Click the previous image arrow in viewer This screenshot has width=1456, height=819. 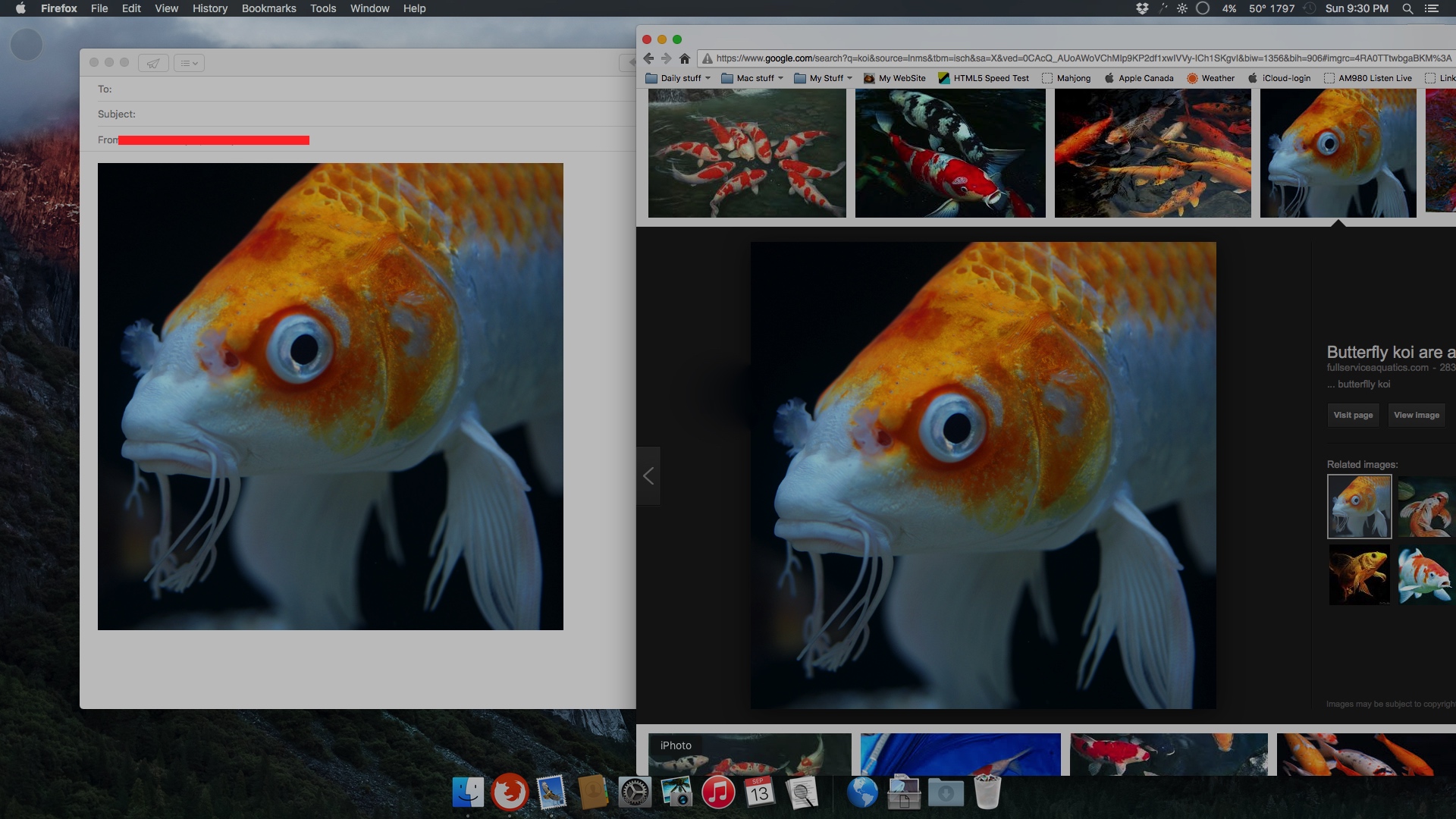[x=648, y=476]
